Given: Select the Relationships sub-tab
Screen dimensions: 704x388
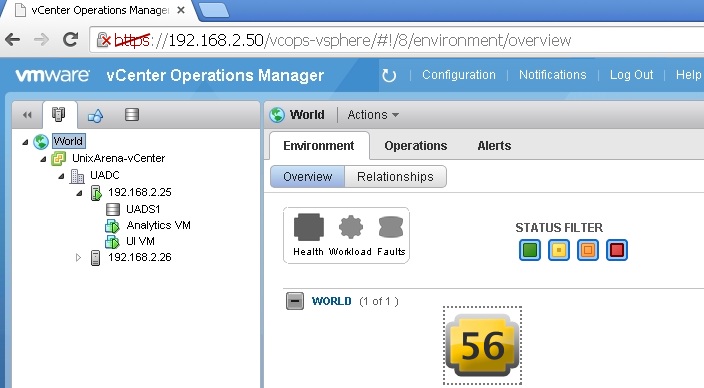Looking at the screenshot, I should point(395,176).
